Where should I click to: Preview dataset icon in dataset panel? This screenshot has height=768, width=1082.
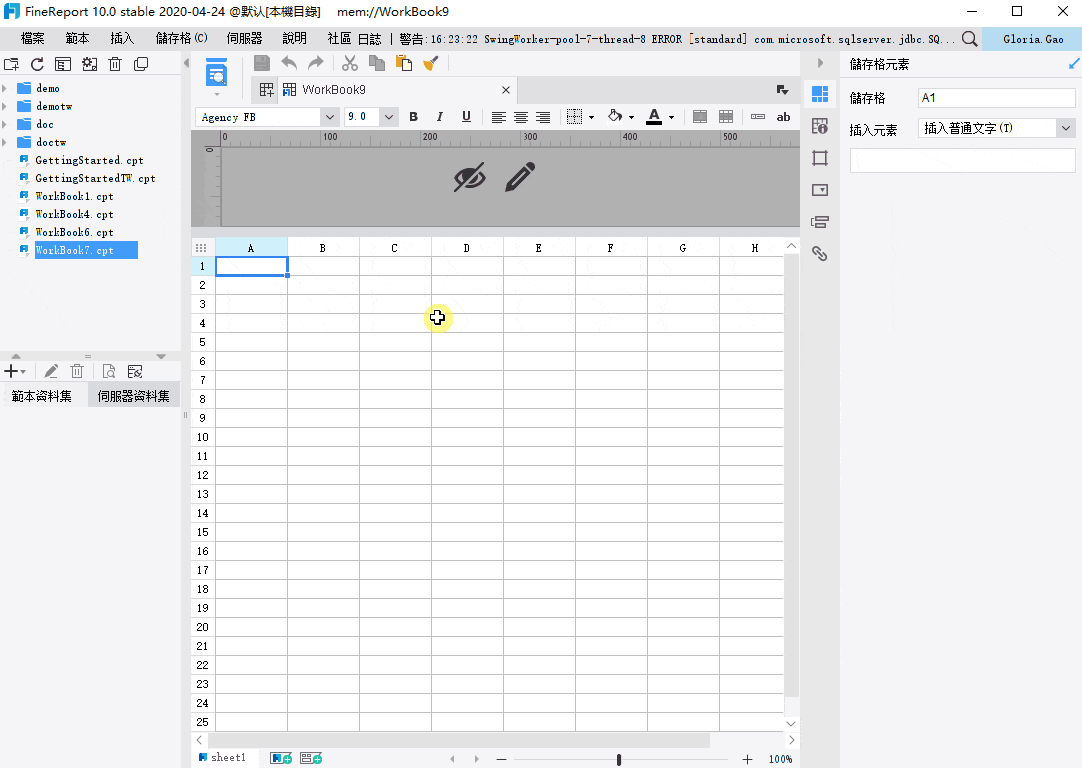point(109,371)
